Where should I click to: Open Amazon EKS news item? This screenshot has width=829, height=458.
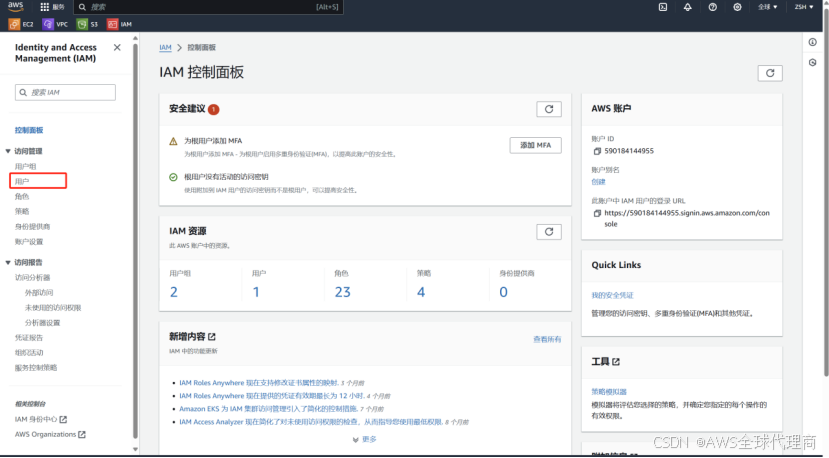(268, 409)
